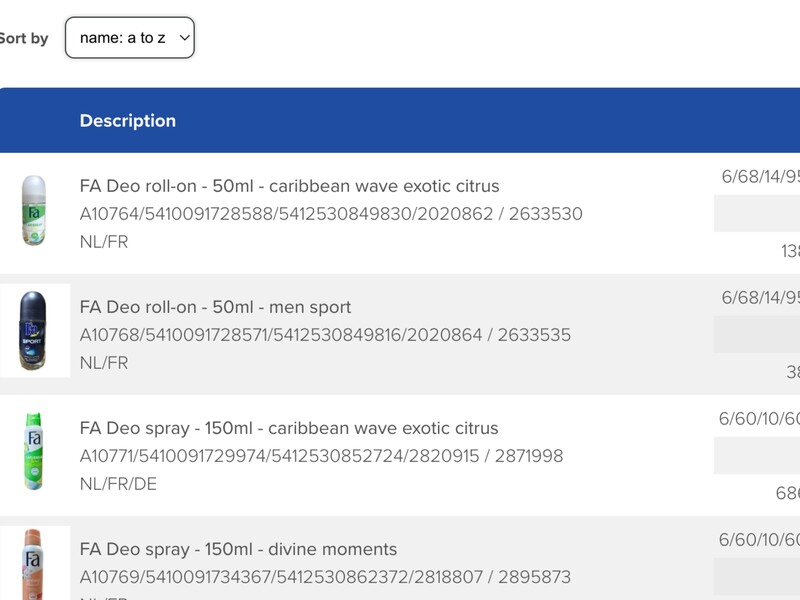Open FA Deo spray divine moments product
This screenshot has width=800, height=600.
pyautogui.click(x=238, y=549)
